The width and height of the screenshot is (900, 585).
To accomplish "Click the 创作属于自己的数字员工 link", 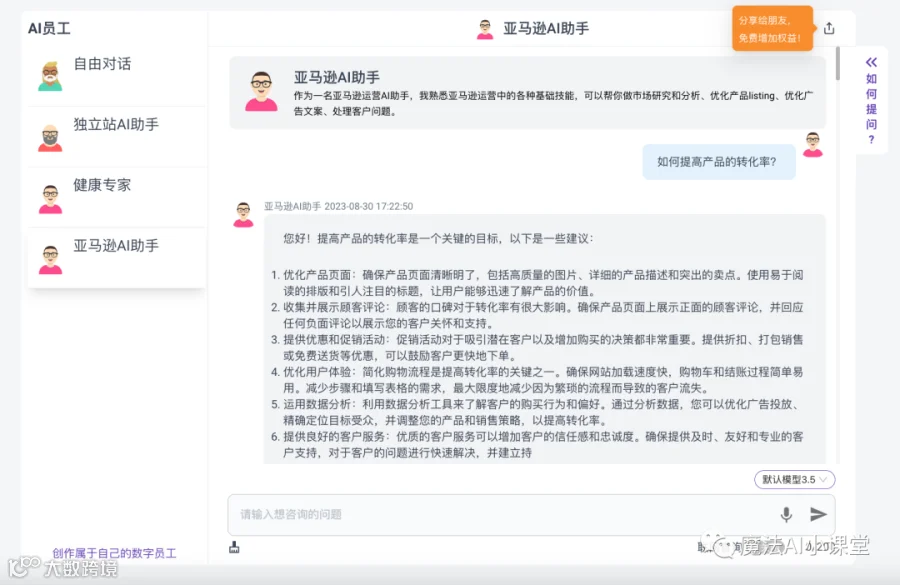I will tap(114, 553).
